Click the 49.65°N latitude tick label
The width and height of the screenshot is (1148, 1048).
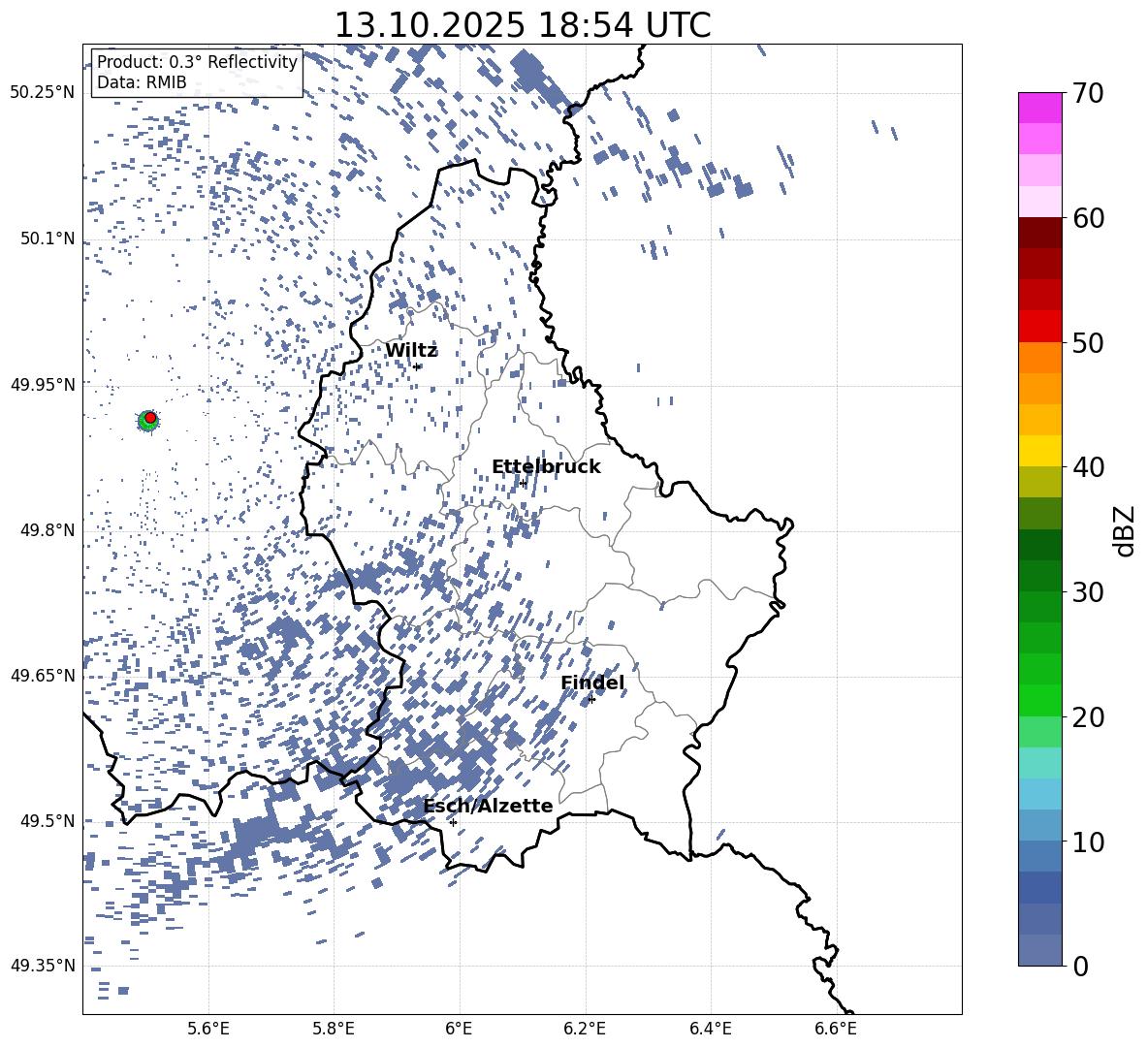(x=43, y=675)
